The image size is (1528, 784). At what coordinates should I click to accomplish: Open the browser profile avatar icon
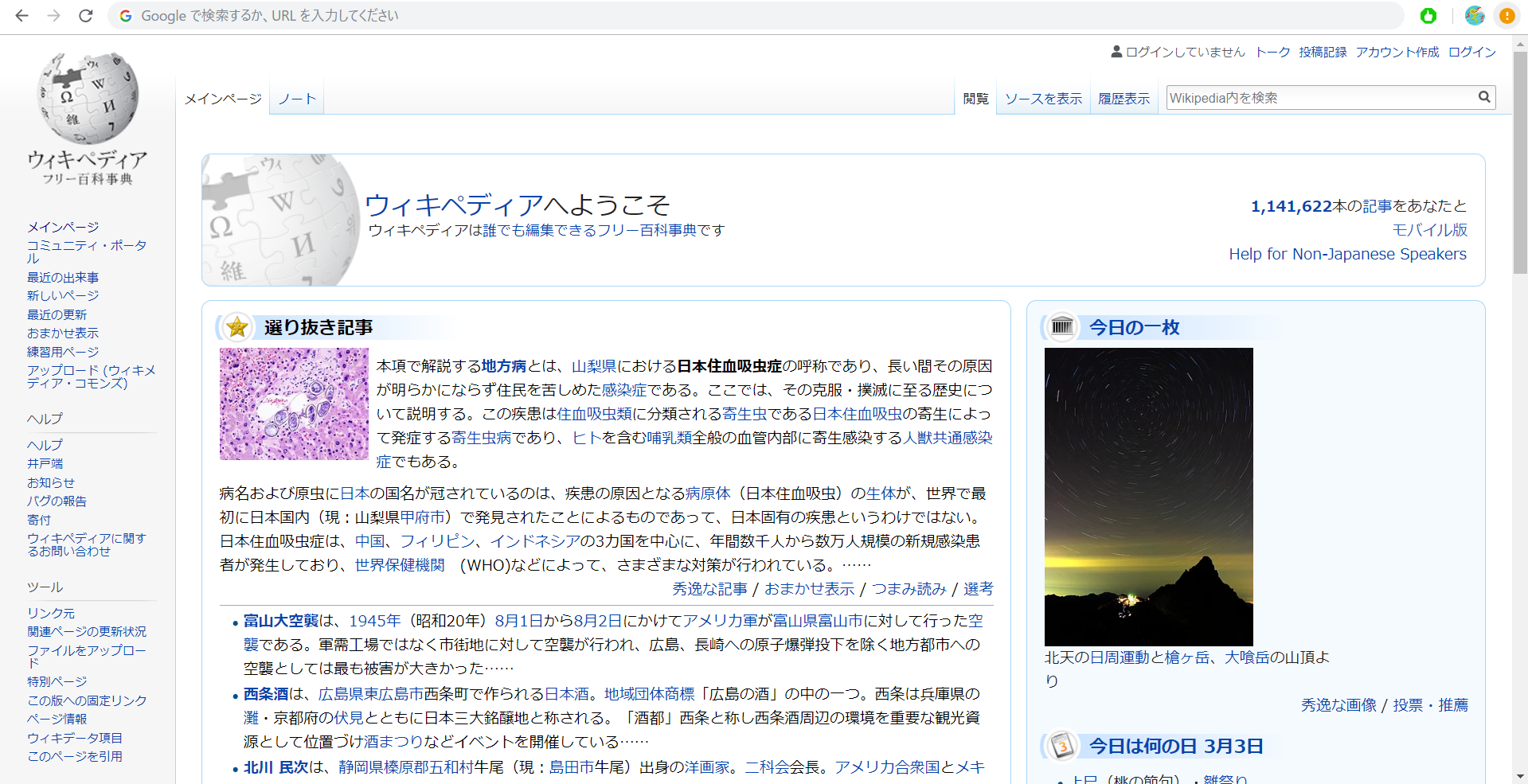(x=1475, y=15)
